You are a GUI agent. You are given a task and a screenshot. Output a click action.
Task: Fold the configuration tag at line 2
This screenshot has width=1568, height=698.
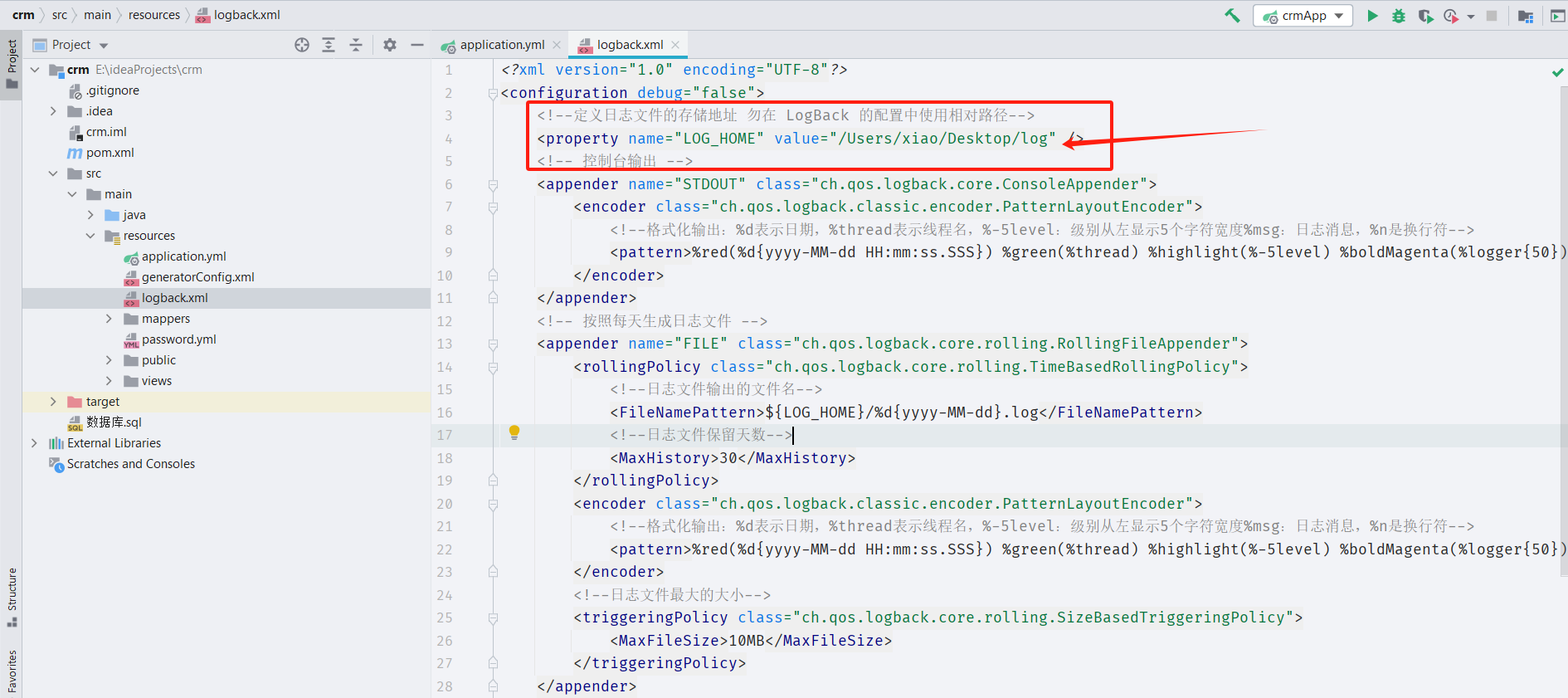pyautogui.click(x=493, y=93)
